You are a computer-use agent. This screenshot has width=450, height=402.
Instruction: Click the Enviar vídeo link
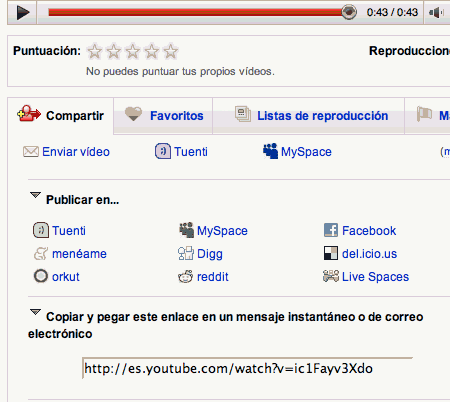(76, 152)
